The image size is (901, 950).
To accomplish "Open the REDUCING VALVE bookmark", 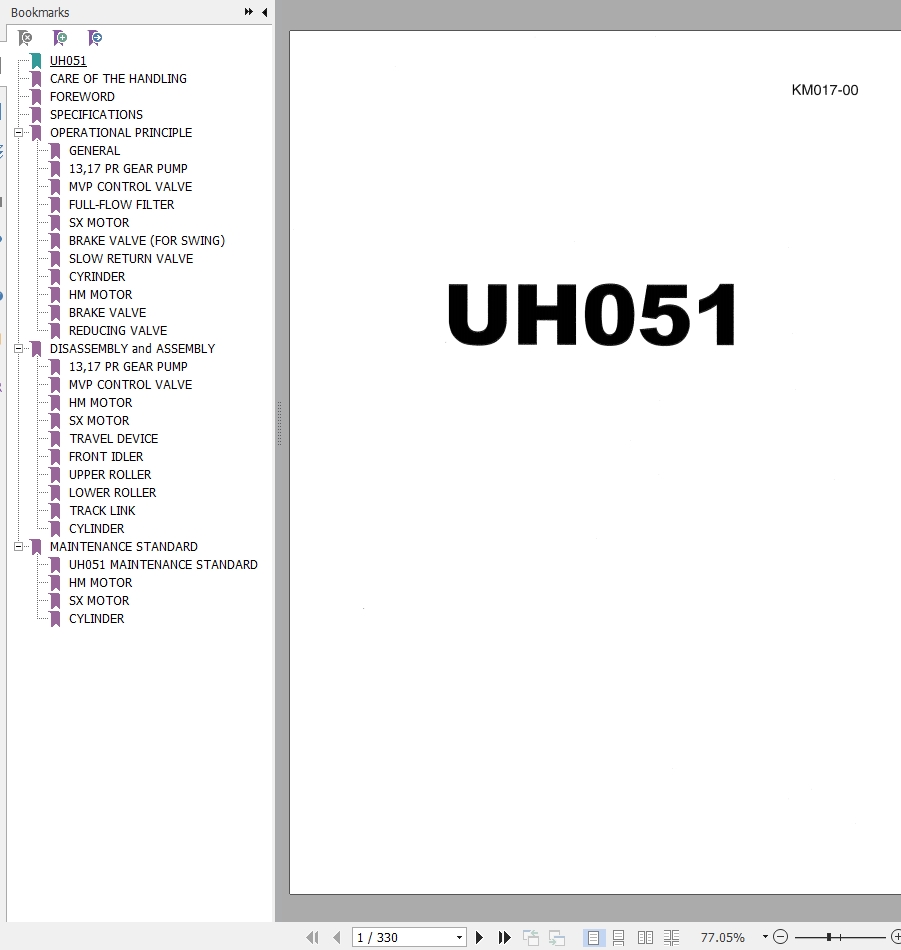I will click(118, 331).
